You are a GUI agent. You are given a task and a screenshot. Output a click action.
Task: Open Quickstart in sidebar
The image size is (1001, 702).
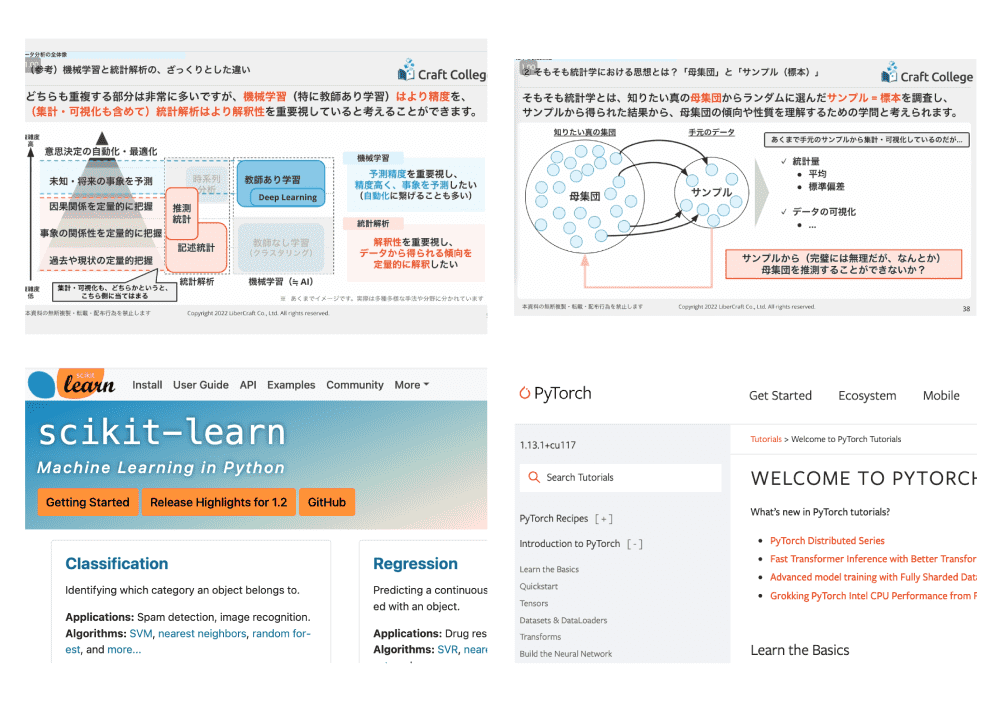click(x=539, y=586)
